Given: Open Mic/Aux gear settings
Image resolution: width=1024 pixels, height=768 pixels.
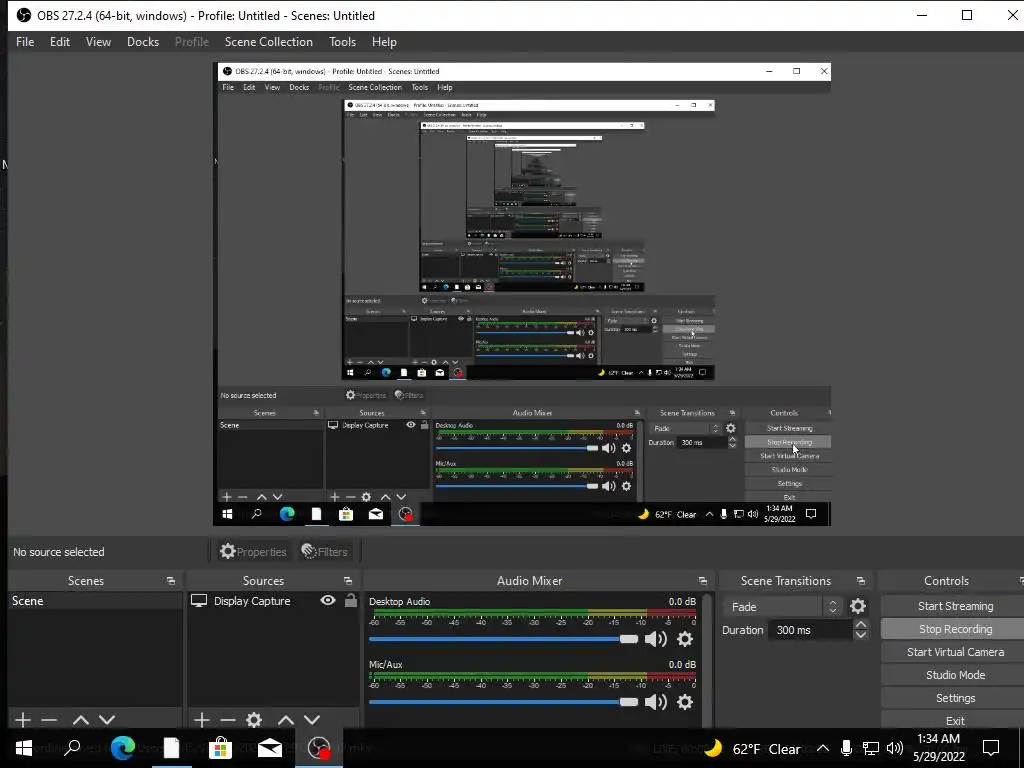Looking at the screenshot, I should coord(684,702).
